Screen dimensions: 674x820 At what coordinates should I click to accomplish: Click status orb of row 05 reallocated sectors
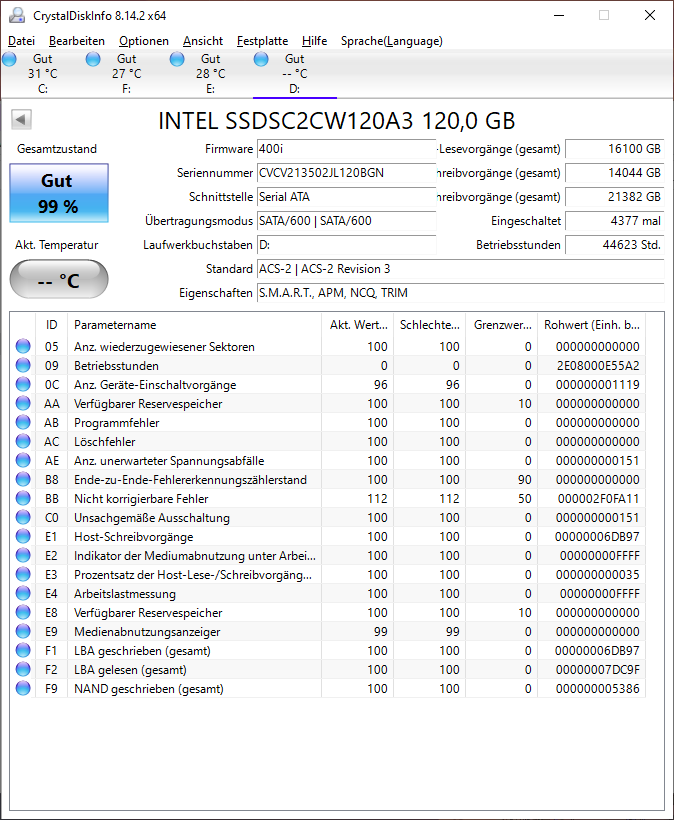[x=23, y=346]
